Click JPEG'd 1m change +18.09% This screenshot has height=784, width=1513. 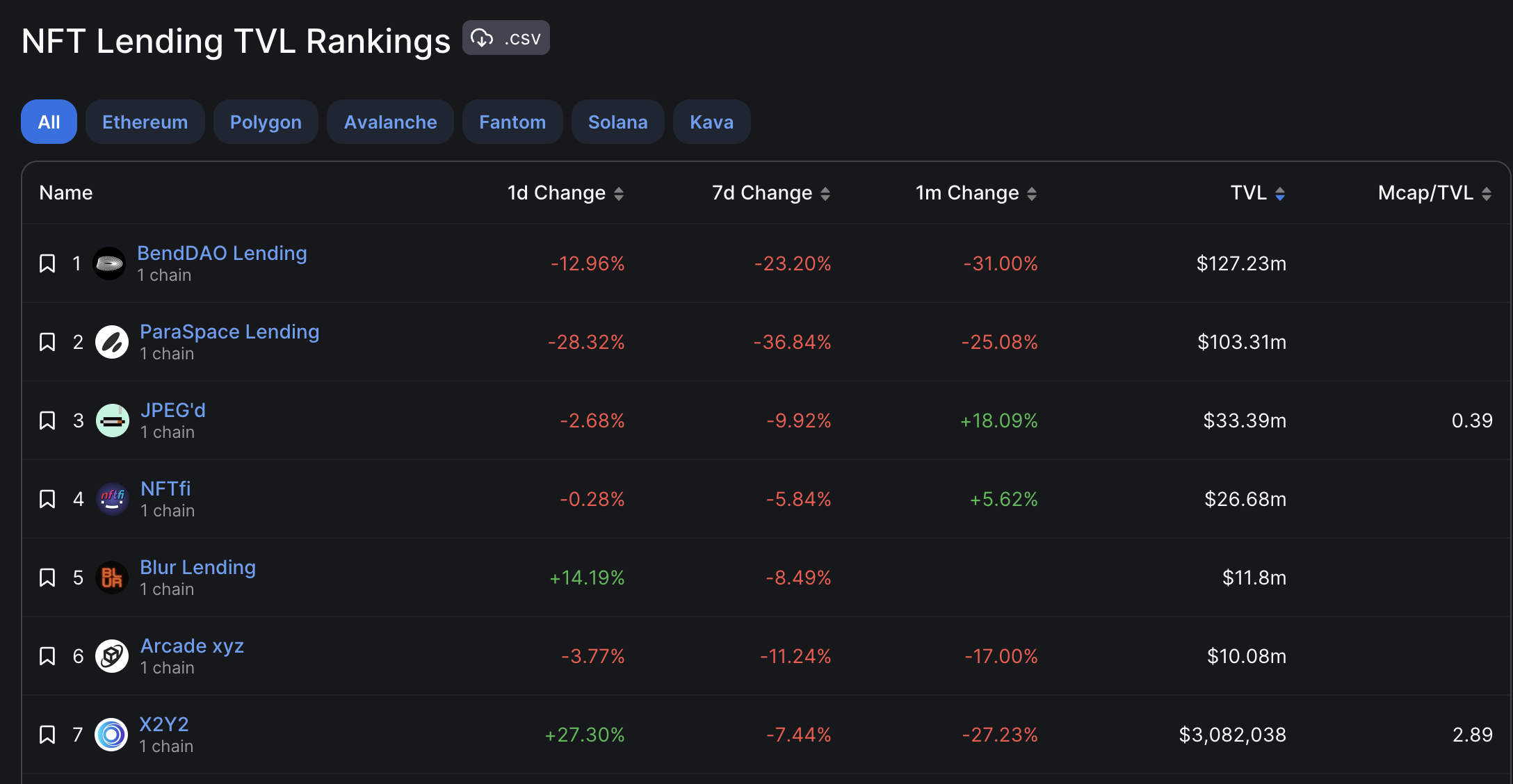click(x=998, y=420)
